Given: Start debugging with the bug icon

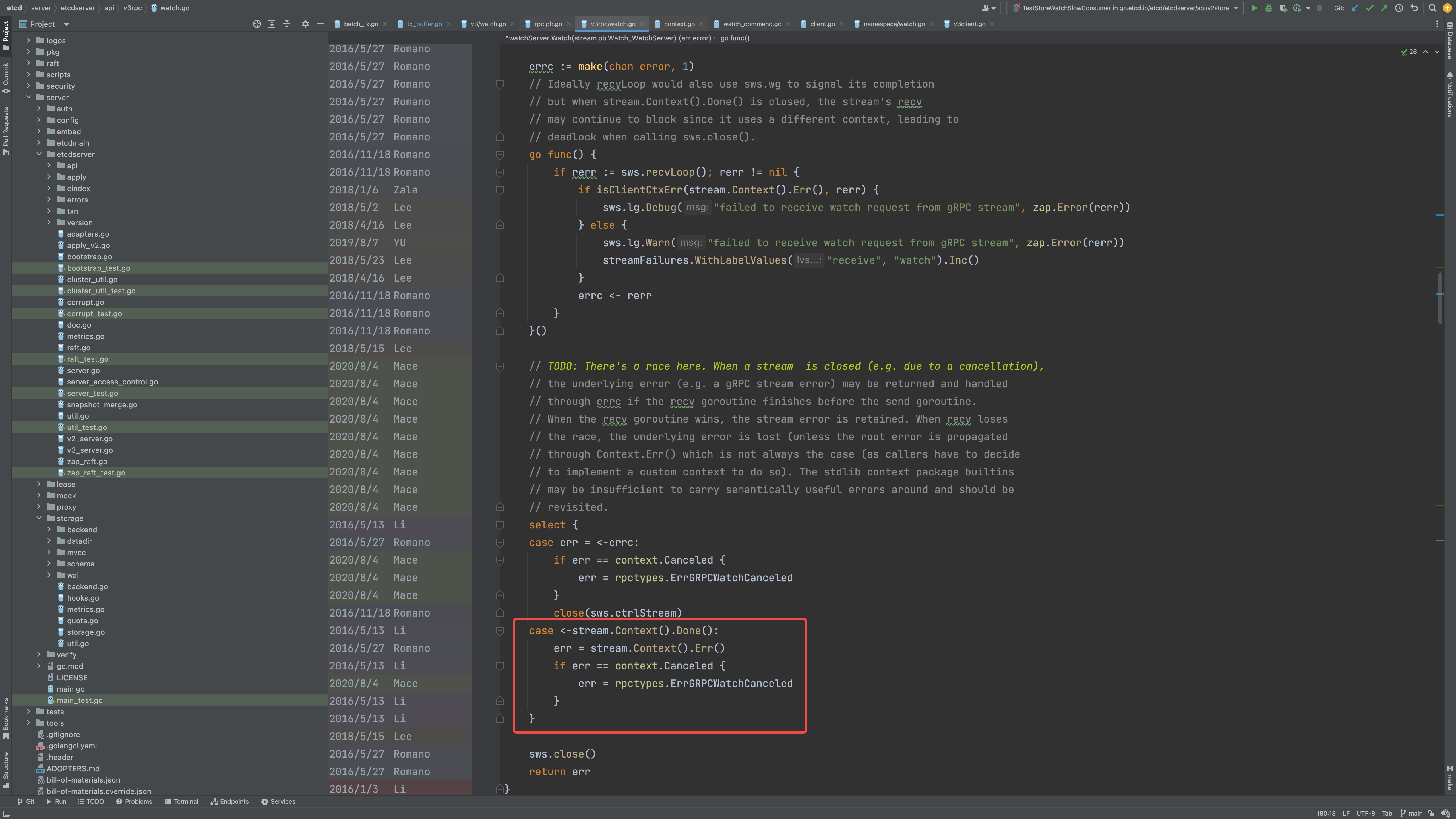Looking at the screenshot, I should coord(1268,8).
